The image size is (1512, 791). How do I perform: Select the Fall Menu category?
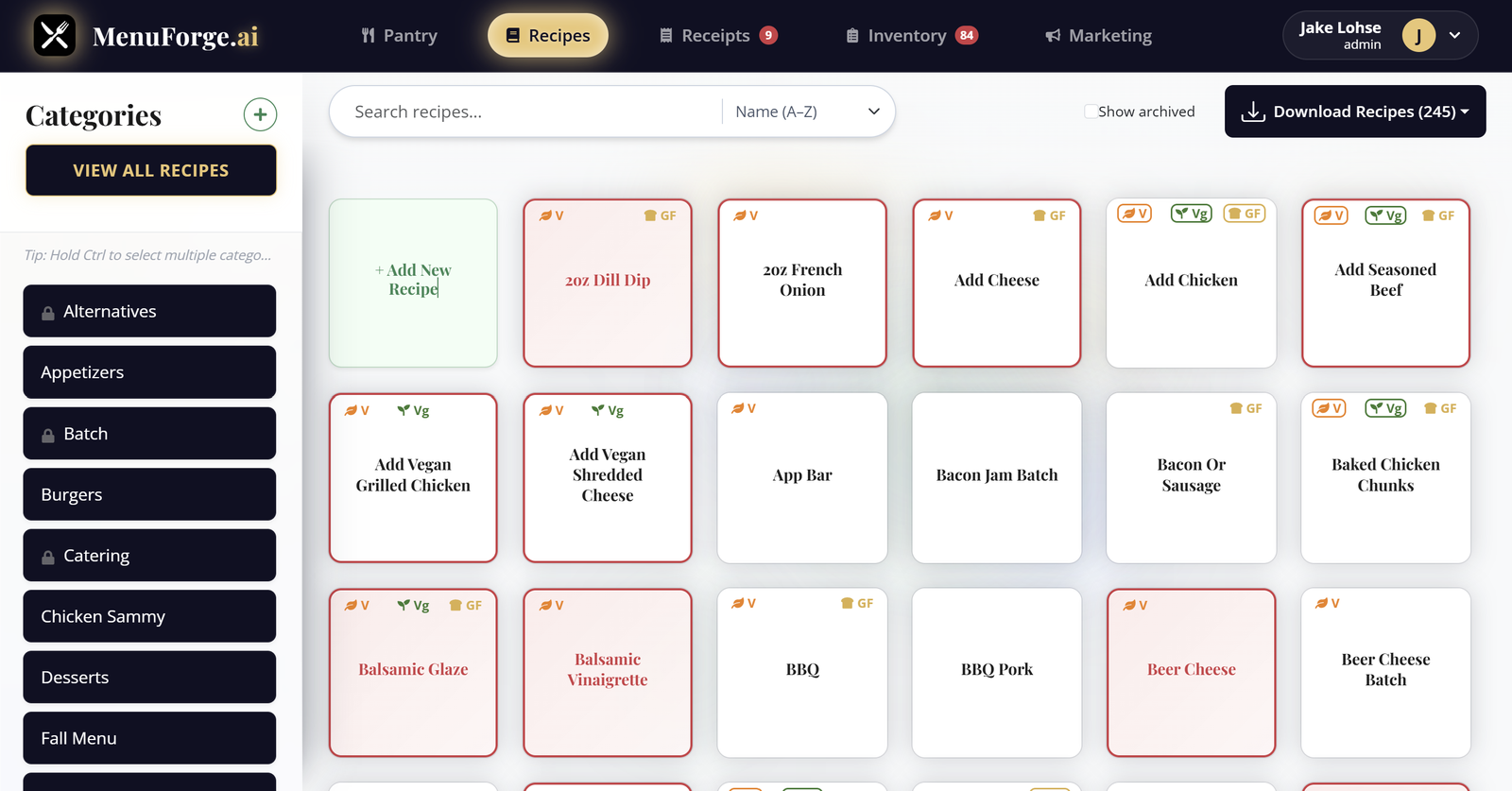click(x=149, y=738)
